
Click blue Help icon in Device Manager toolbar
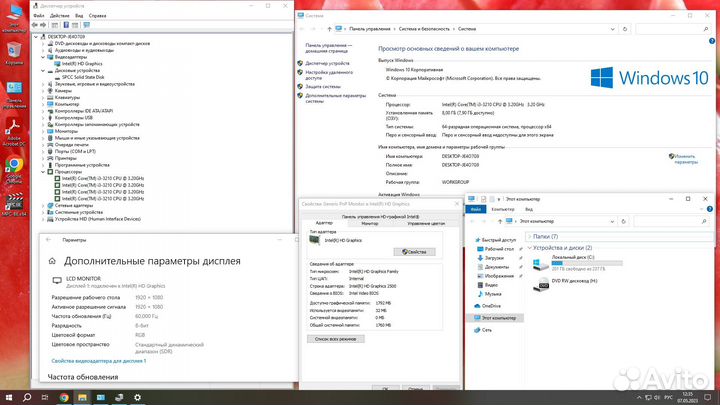[x=66, y=25]
